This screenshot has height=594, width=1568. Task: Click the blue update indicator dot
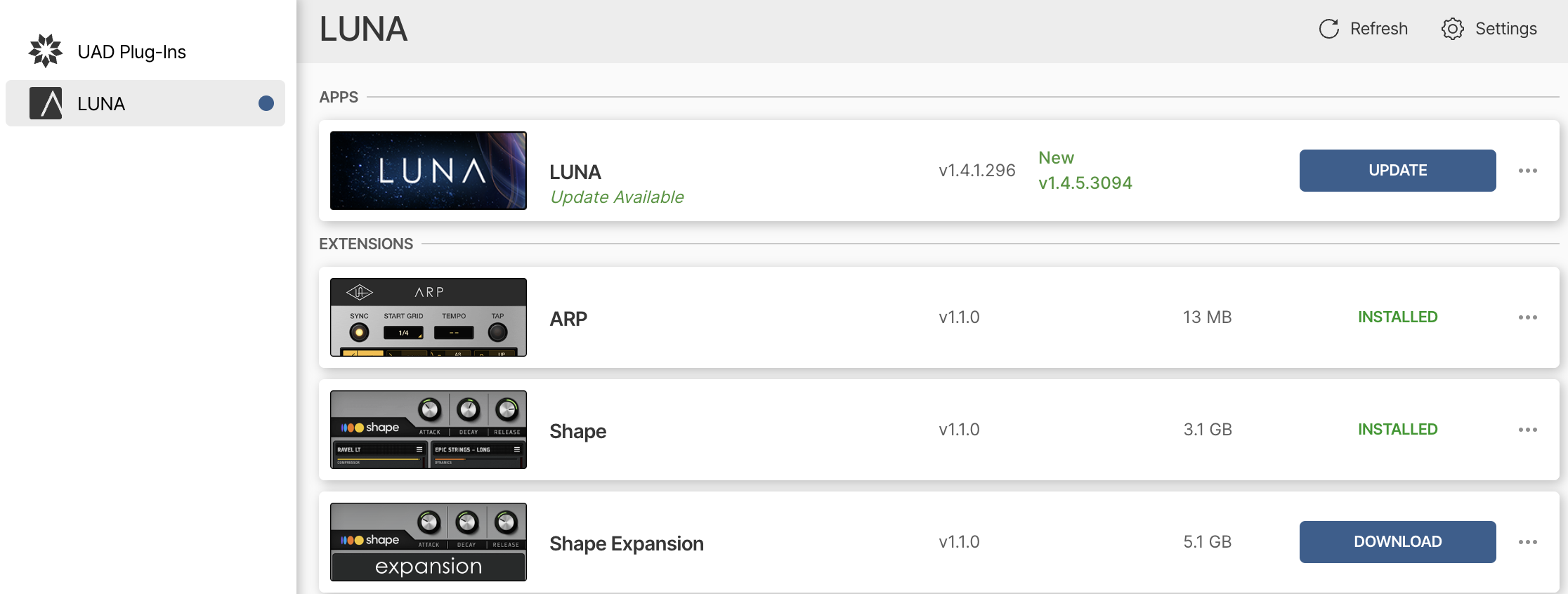point(266,103)
